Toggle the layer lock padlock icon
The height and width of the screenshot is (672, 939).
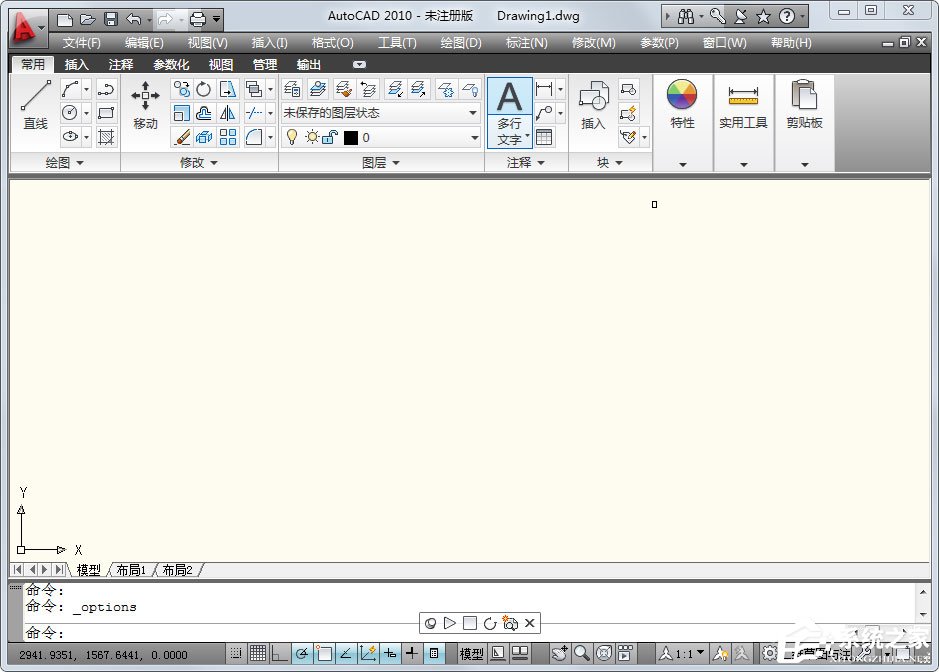click(330, 137)
